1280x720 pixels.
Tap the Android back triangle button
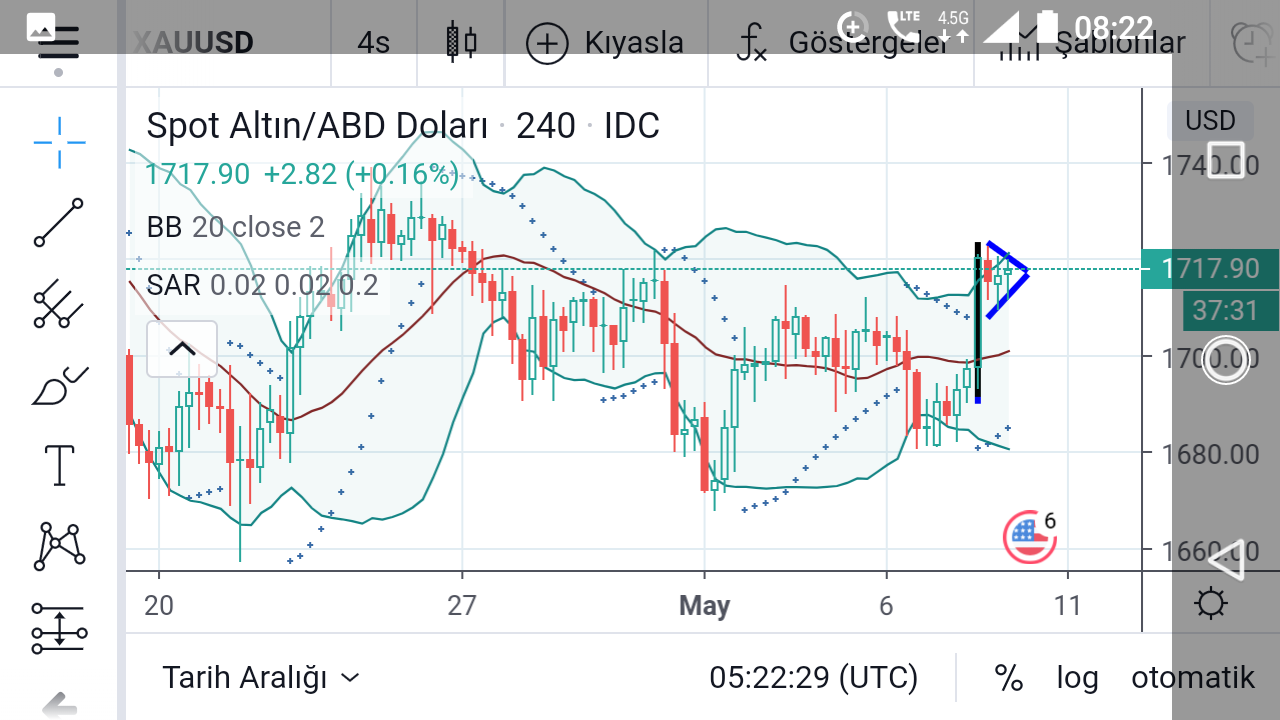[1225, 559]
